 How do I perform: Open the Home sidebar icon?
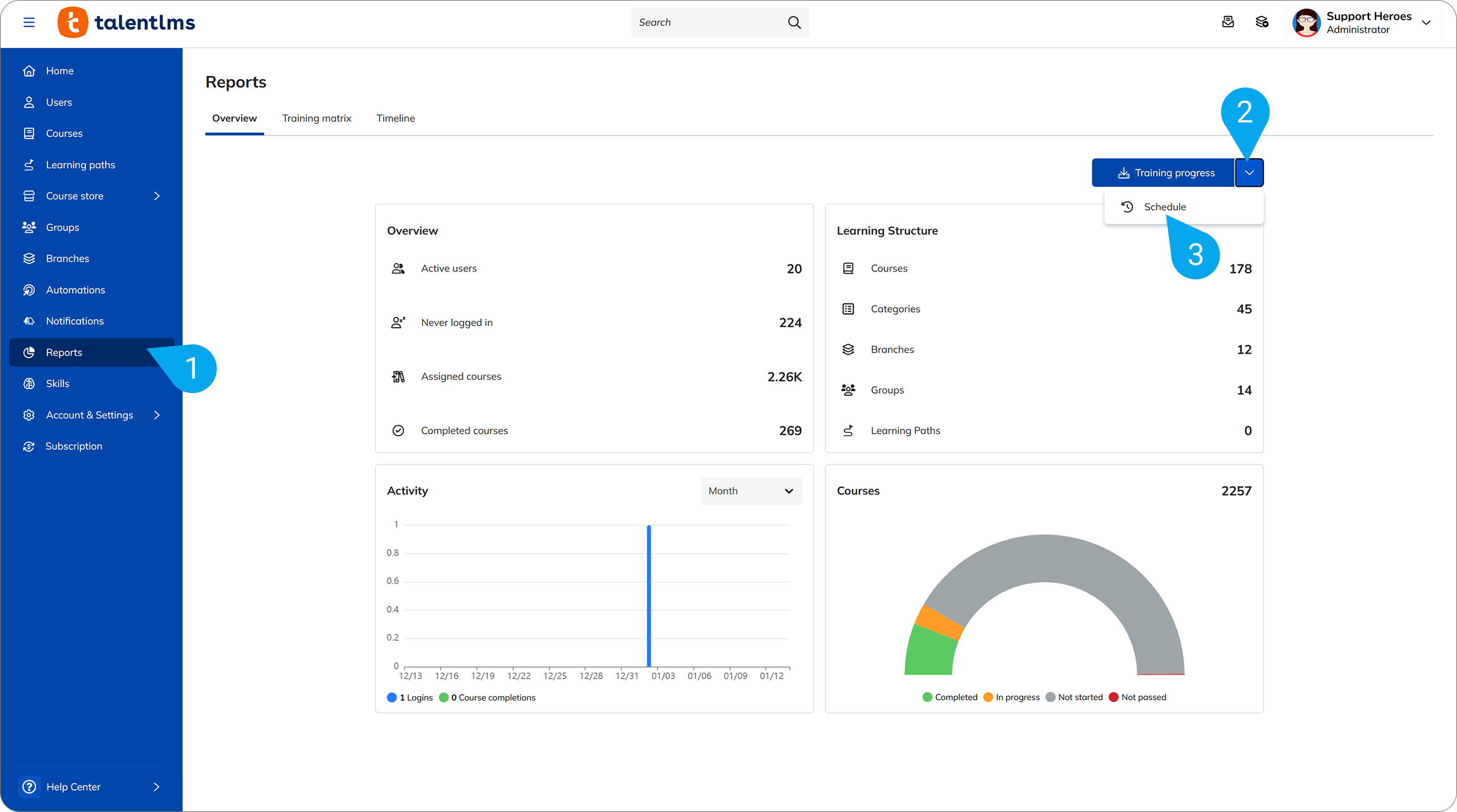29,70
